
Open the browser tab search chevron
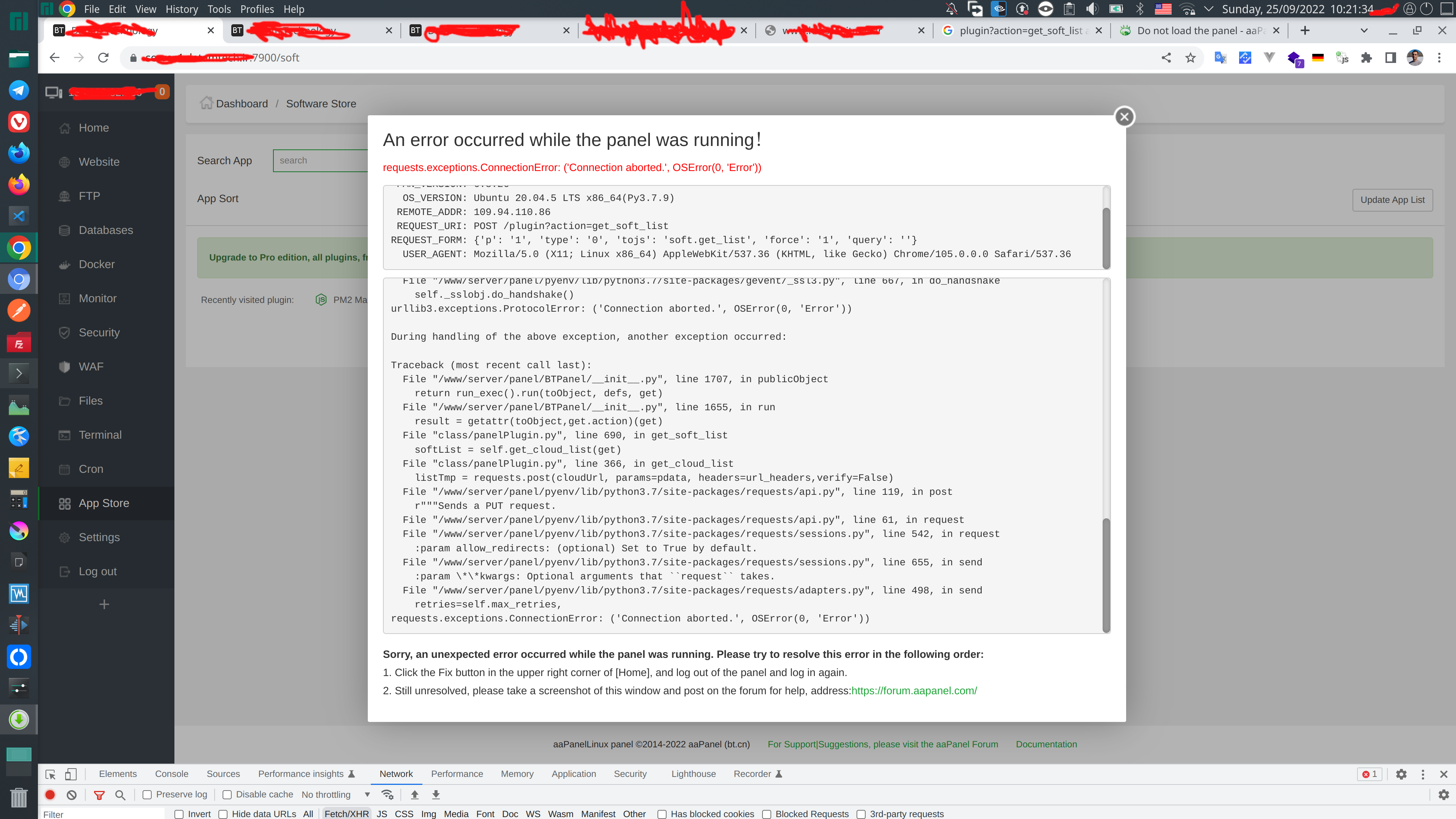(1363, 30)
